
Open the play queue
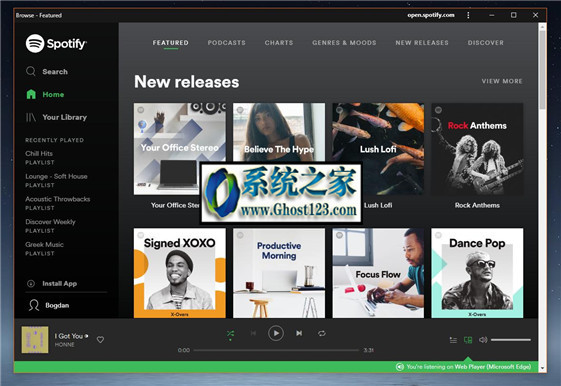453,340
